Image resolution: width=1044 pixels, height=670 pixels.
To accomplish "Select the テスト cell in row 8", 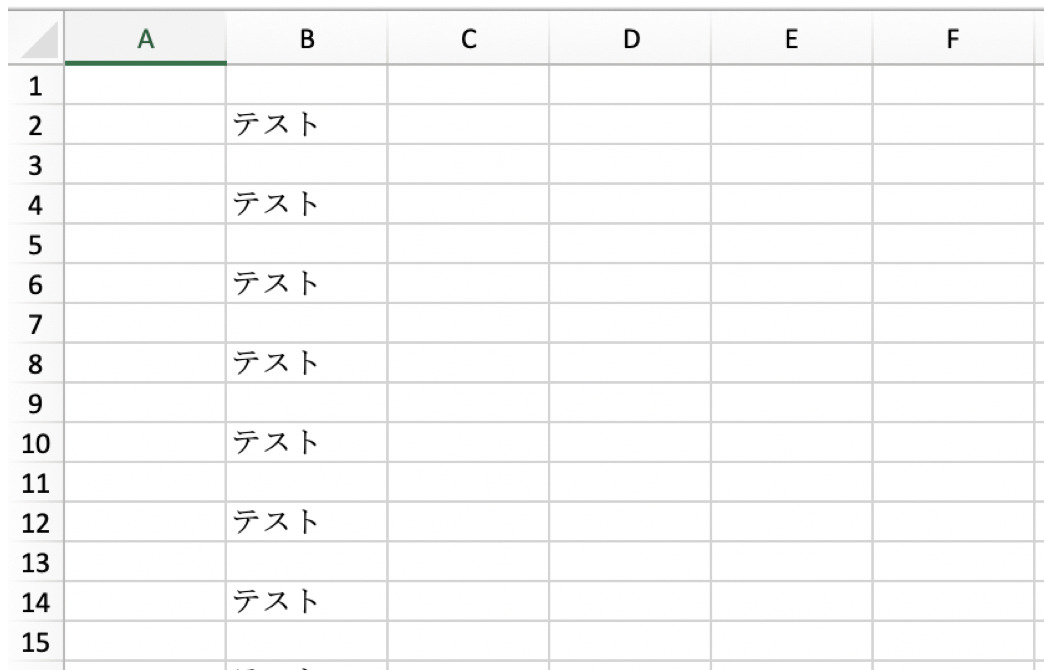I will [306, 363].
